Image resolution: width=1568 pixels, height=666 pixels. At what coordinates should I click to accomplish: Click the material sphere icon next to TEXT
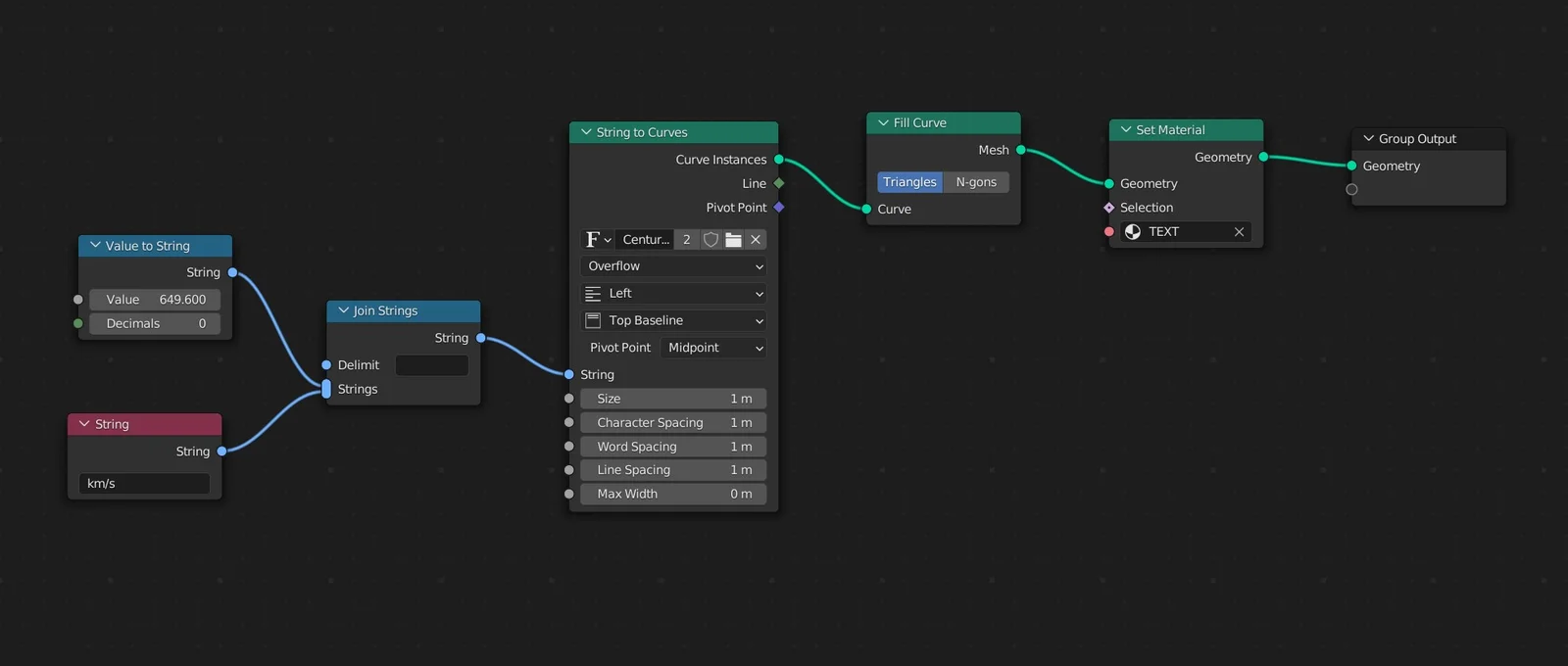(1133, 232)
